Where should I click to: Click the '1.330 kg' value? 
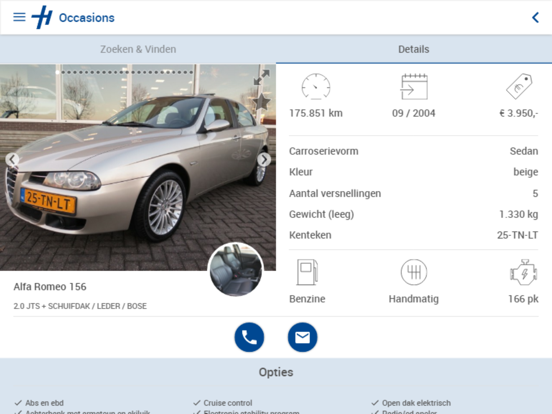519,214
